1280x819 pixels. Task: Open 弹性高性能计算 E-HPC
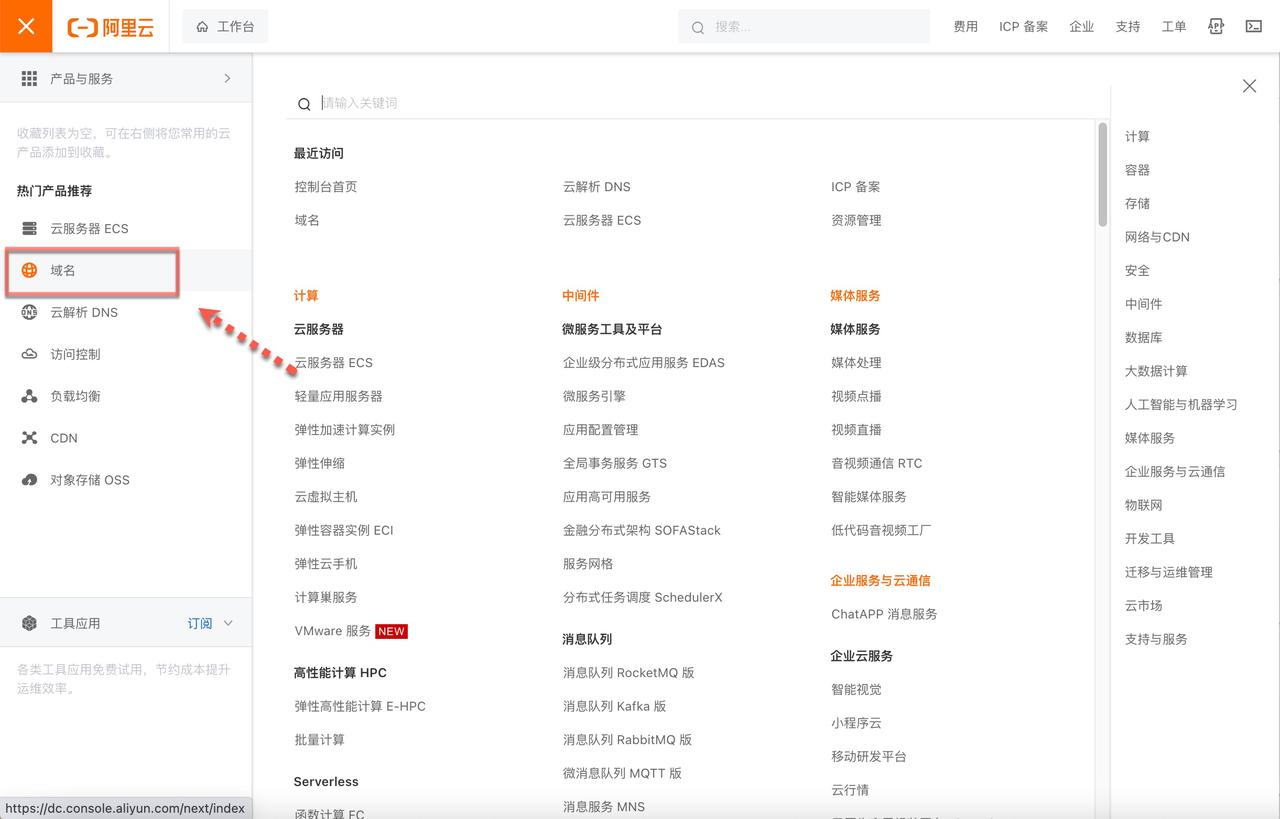tap(360, 706)
